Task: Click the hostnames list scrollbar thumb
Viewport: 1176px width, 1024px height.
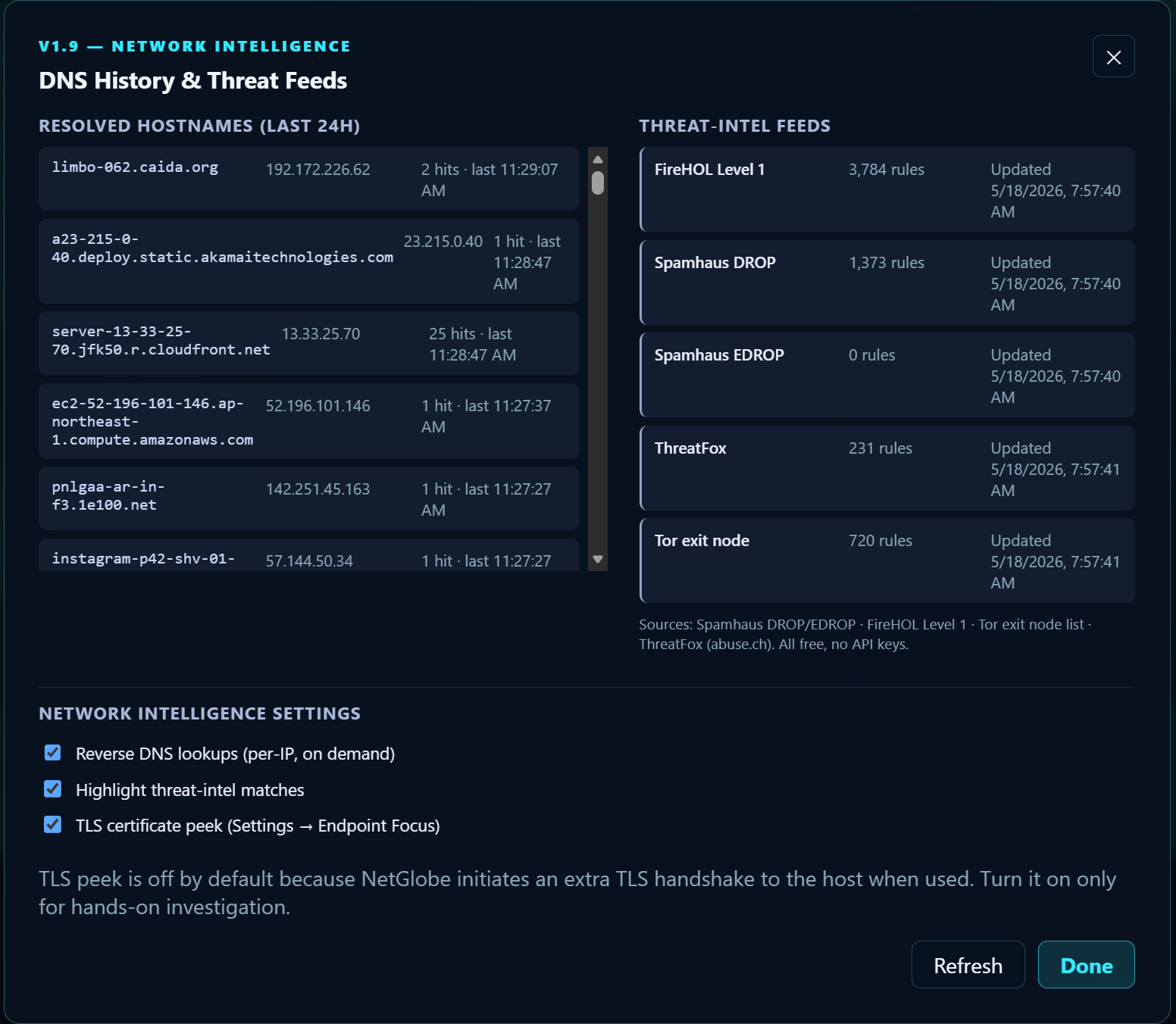Action: pyautogui.click(x=598, y=183)
